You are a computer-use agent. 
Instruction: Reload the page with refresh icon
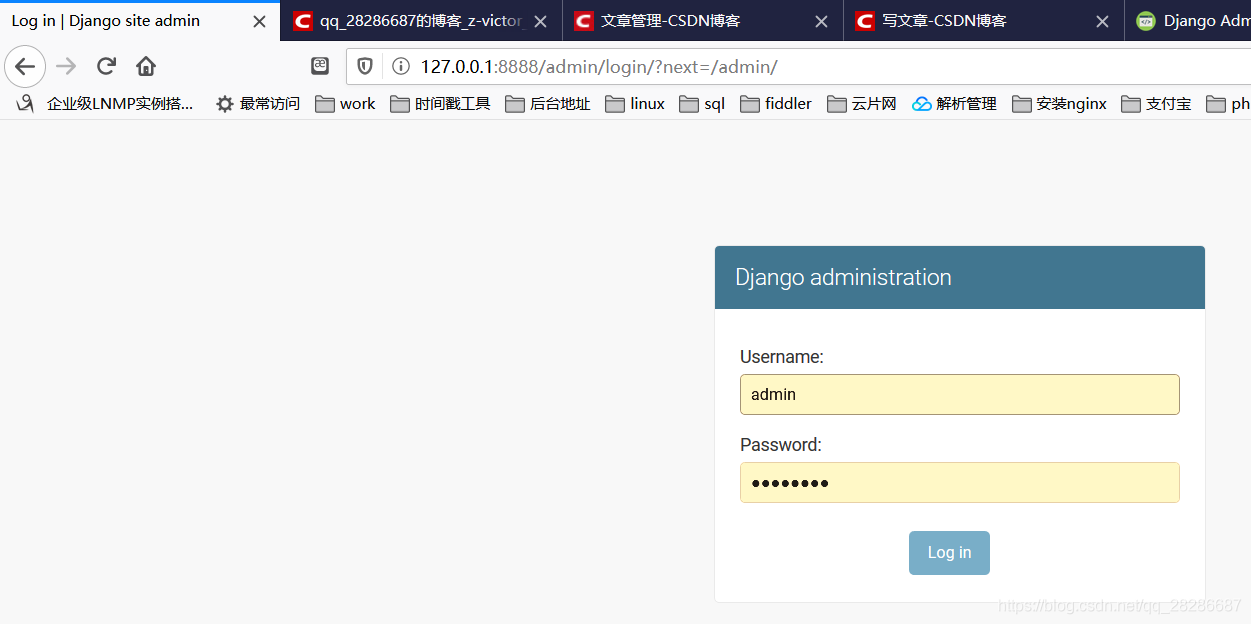pos(106,67)
